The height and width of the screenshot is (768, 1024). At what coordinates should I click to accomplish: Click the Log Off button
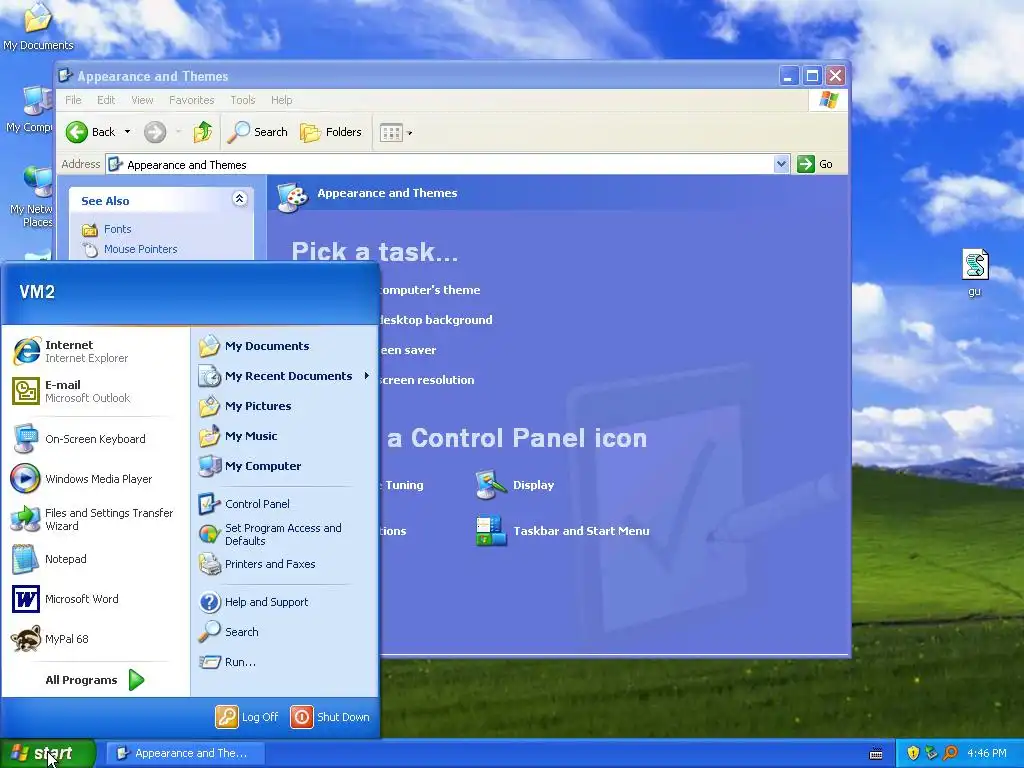247,716
